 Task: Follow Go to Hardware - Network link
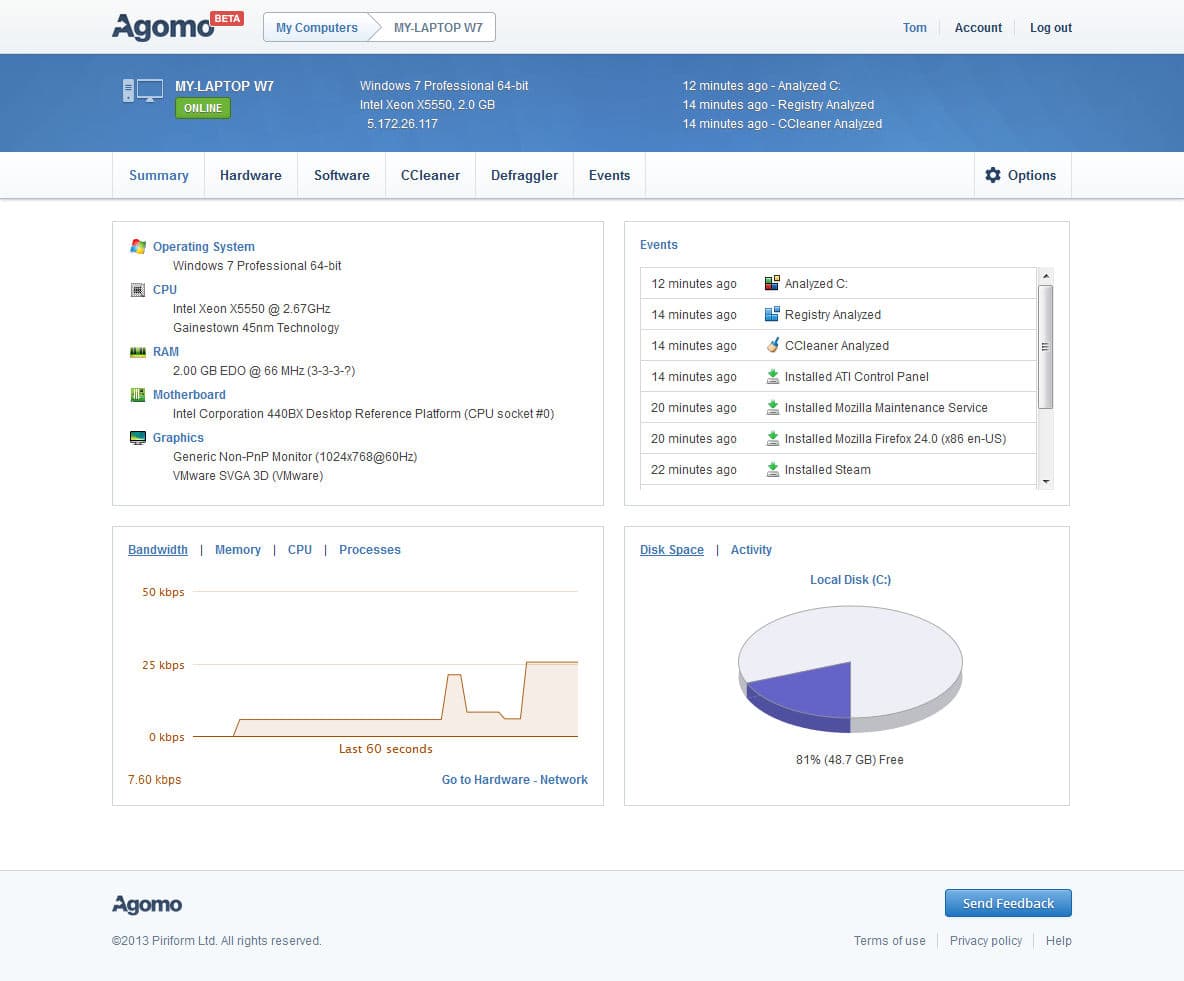514,780
